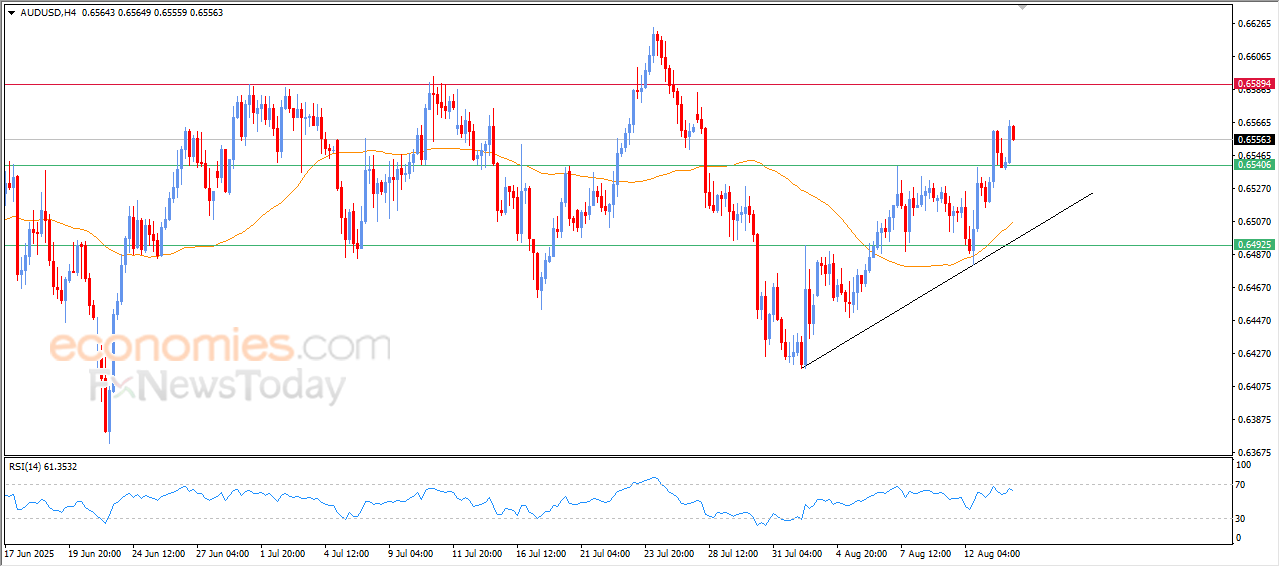Click the 0.63675 price axis value
This screenshot has width=1280, height=567.
[1254, 452]
